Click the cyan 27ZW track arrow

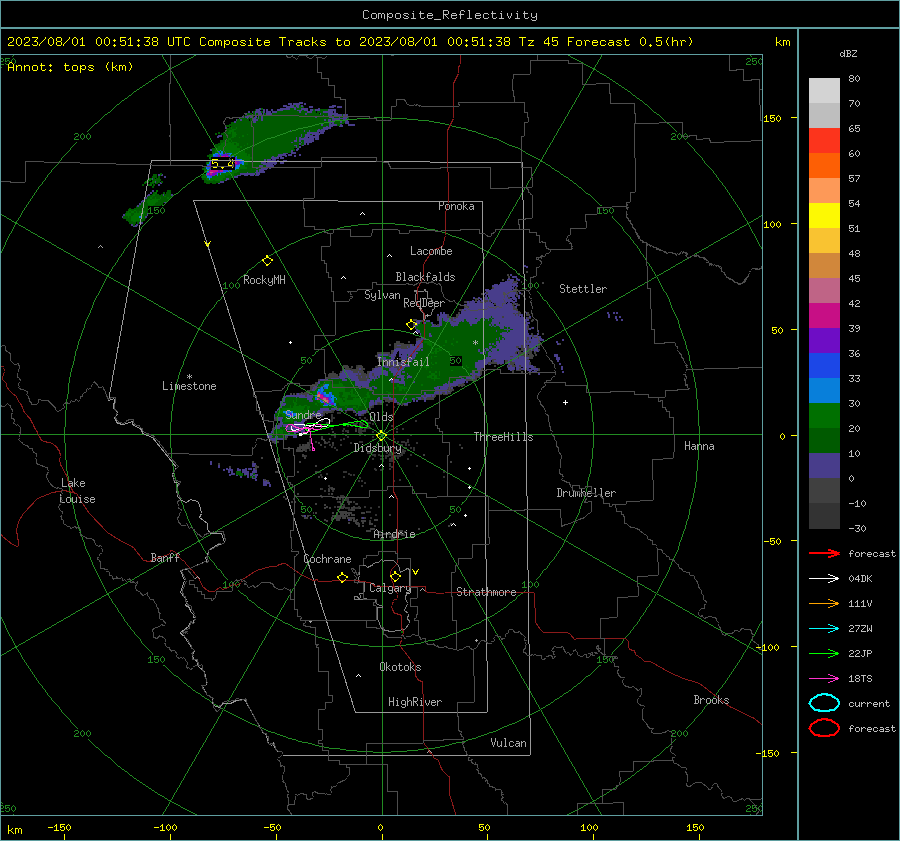click(824, 629)
